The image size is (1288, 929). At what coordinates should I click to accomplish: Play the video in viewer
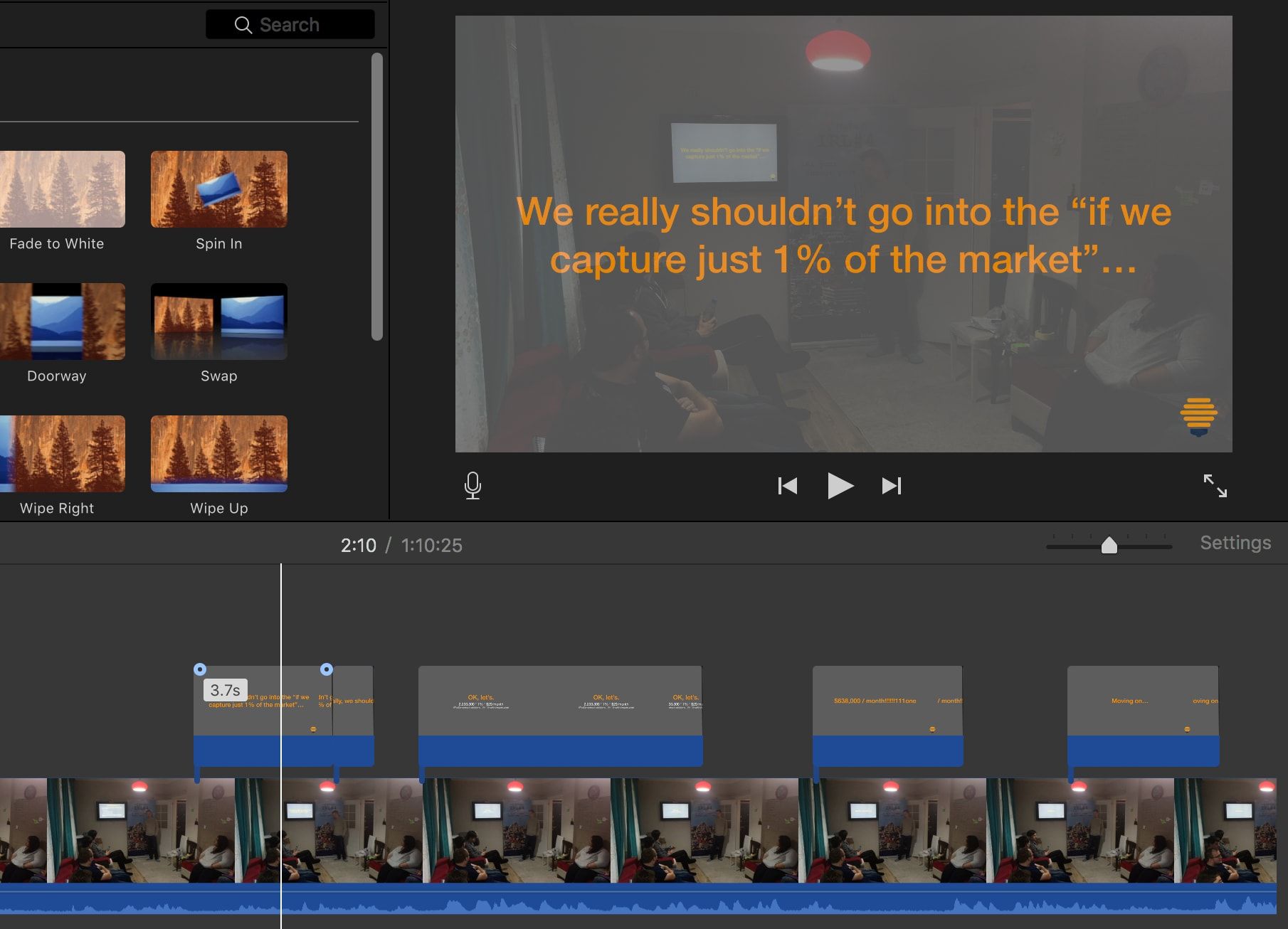pyautogui.click(x=840, y=486)
